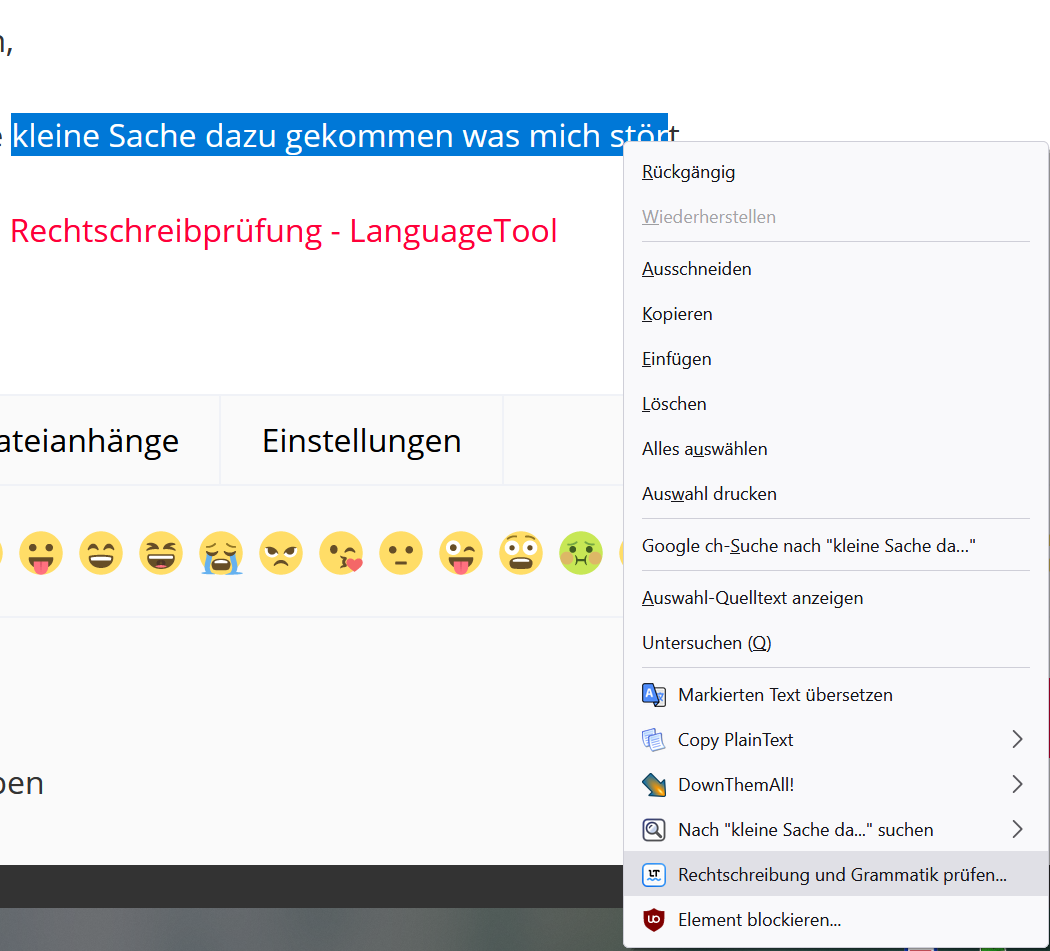Select Ausschneiden in the context menu
Viewport: 1050px width, 951px height.
[x=836, y=269]
